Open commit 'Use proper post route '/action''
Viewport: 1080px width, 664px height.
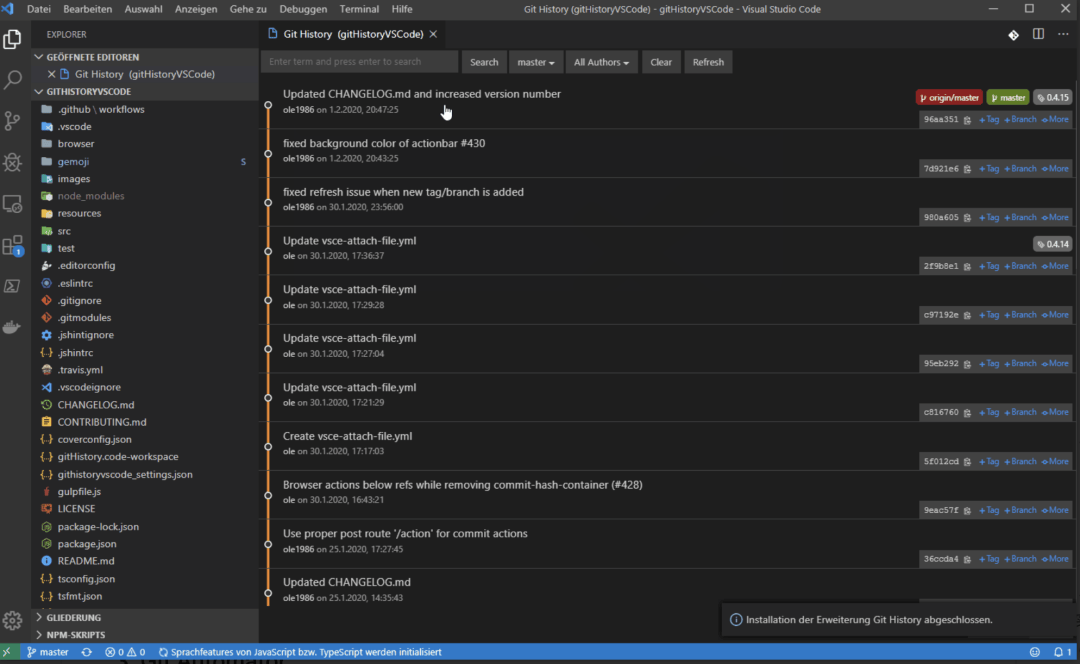405,534
